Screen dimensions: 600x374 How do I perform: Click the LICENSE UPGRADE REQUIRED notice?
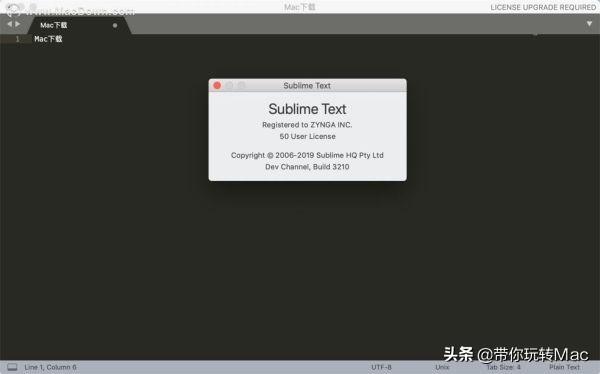(543, 7)
